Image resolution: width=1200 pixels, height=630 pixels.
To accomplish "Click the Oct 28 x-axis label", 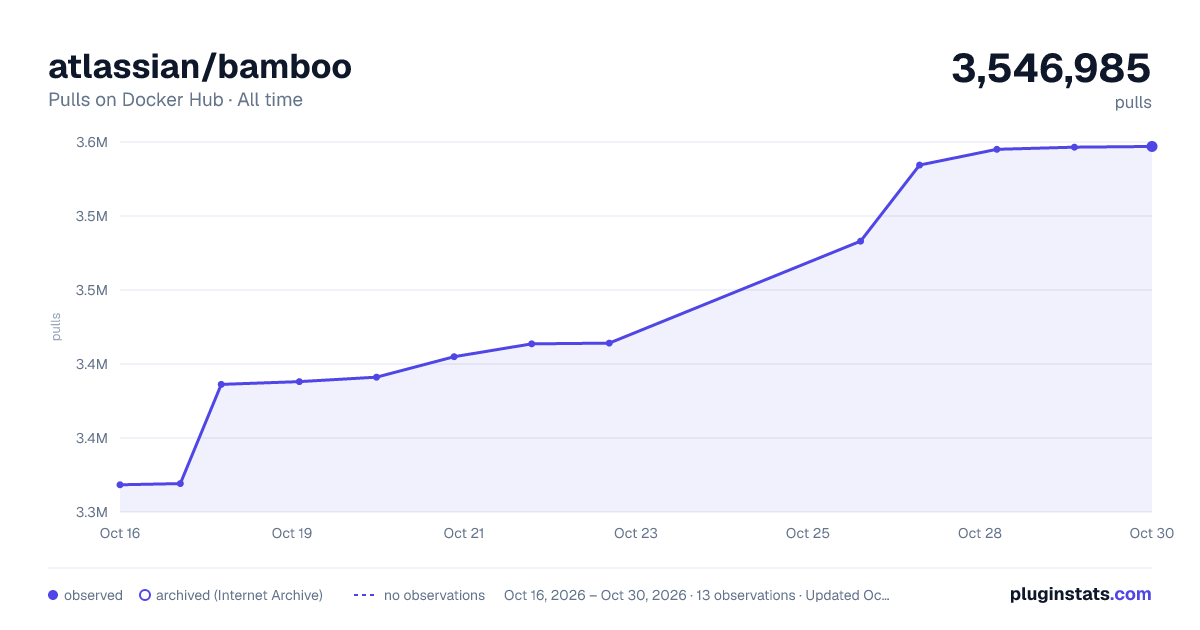I will pos(980,533).
